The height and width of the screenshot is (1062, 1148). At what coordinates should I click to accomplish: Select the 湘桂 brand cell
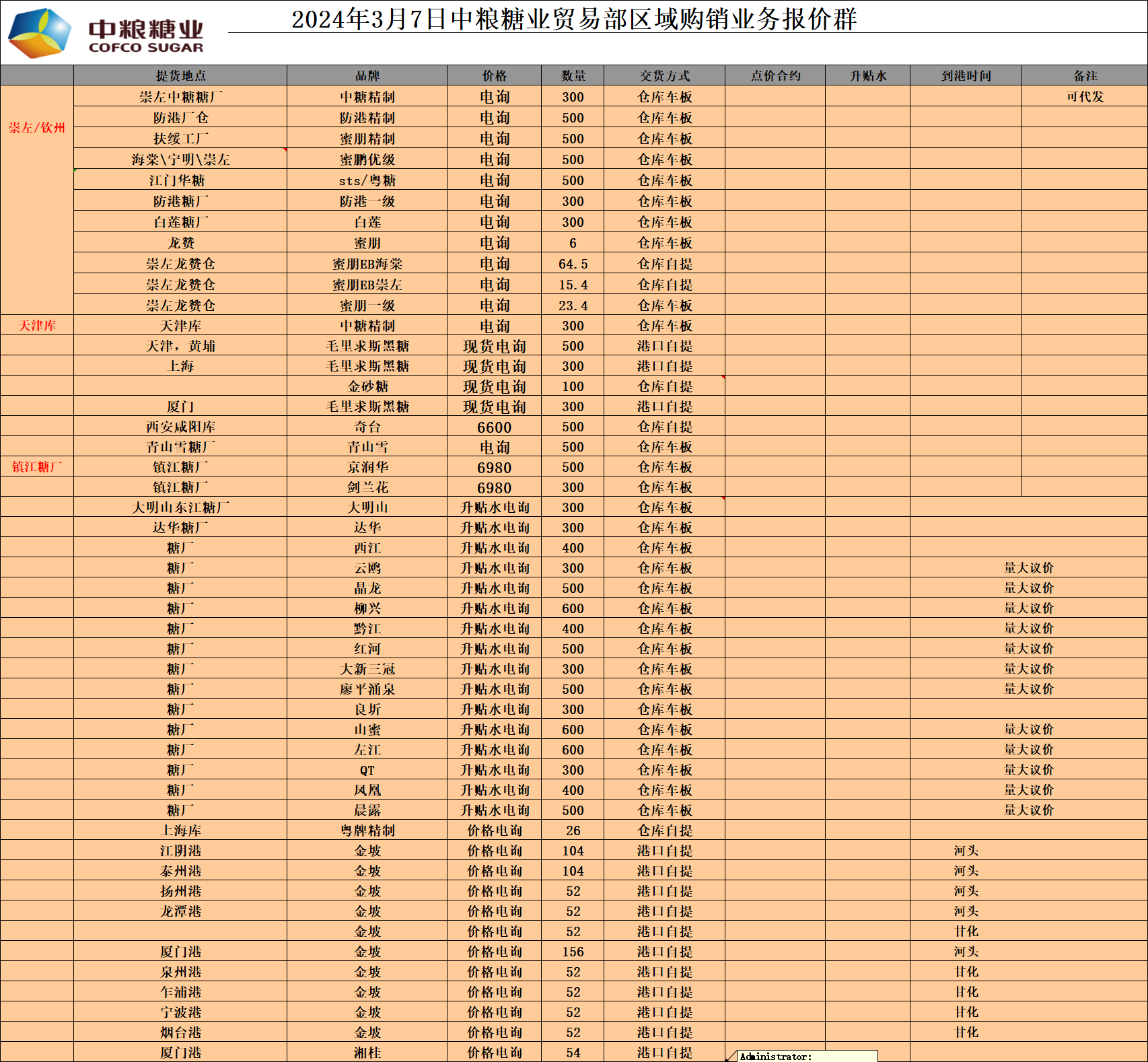tap(367, 1053)
